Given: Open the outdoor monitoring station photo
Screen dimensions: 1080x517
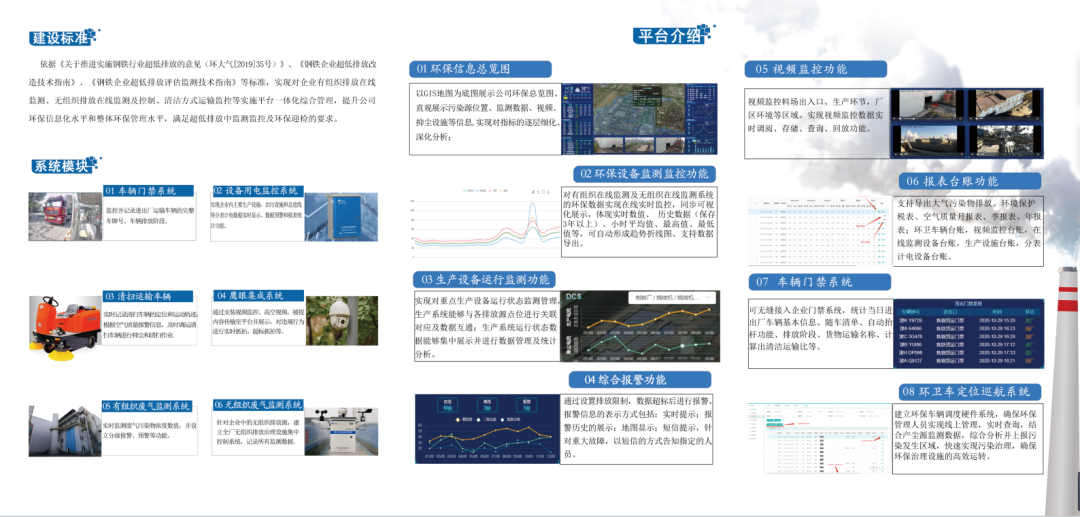Looking at the screenshot, I should click(342, 431).
